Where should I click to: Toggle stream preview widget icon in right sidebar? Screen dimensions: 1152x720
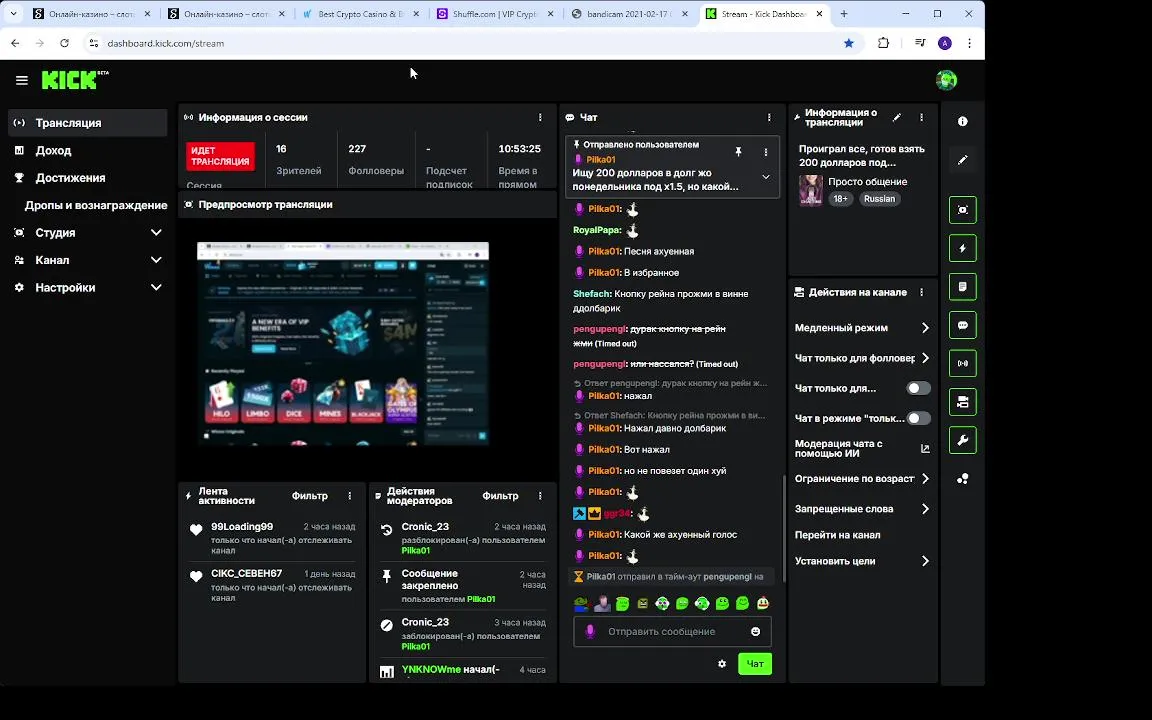coord(962,210)
